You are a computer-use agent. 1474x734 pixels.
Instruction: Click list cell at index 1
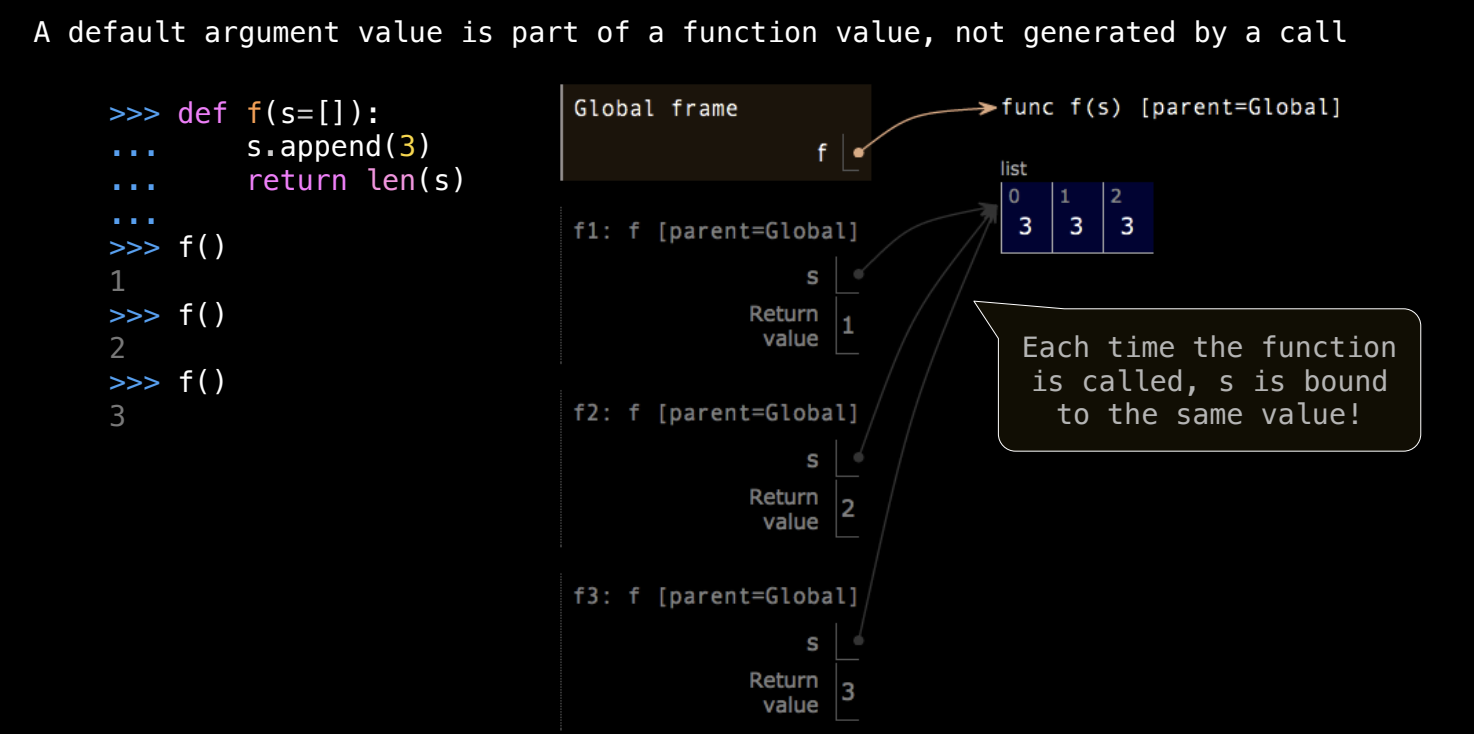coord(1077,217)
